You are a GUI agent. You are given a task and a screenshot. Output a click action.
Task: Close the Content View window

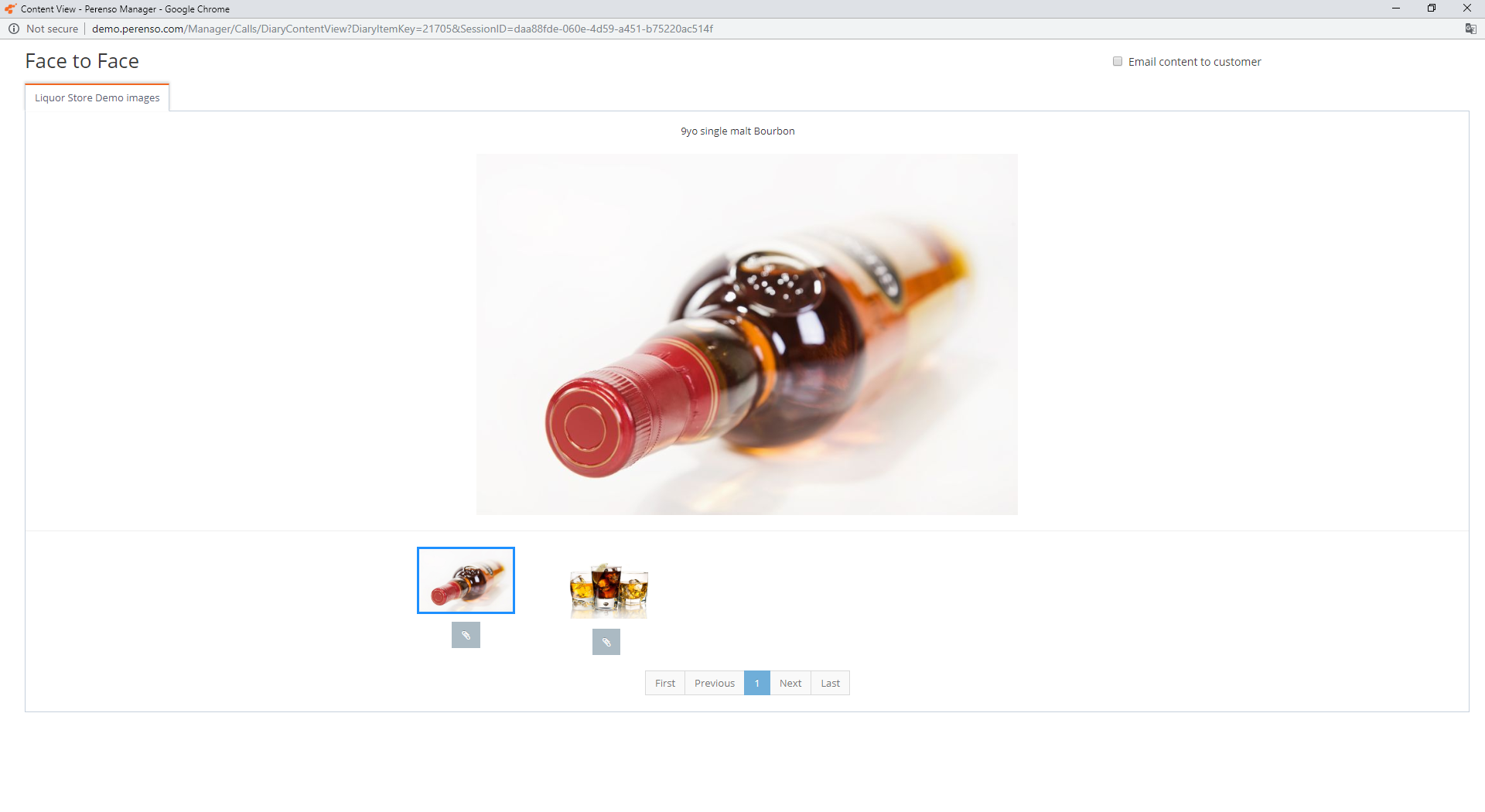click(x=1467, y=9)
